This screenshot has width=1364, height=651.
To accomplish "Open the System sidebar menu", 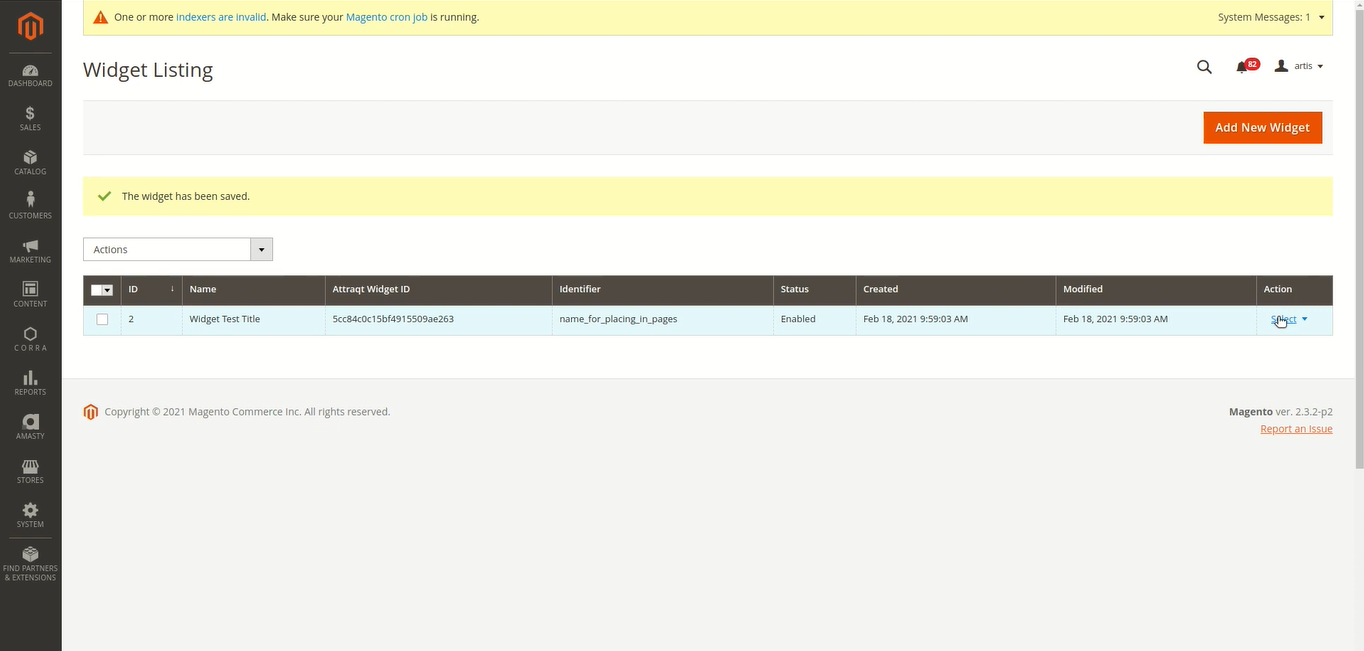I will tap(29, 513).
